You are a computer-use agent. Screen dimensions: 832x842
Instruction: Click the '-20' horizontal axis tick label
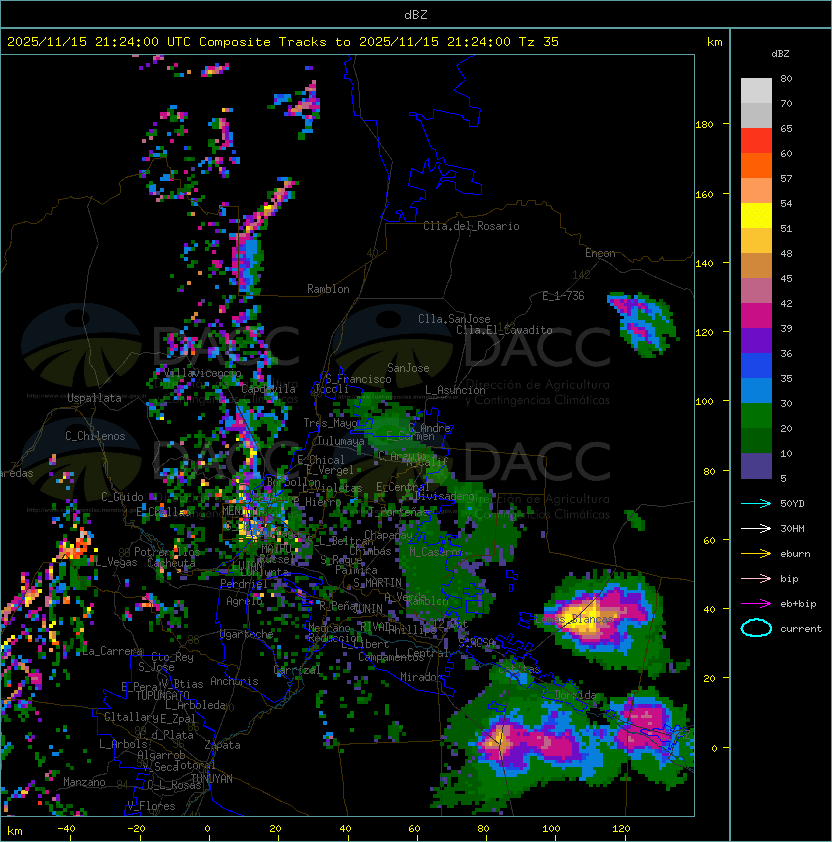tap(136, 829)
